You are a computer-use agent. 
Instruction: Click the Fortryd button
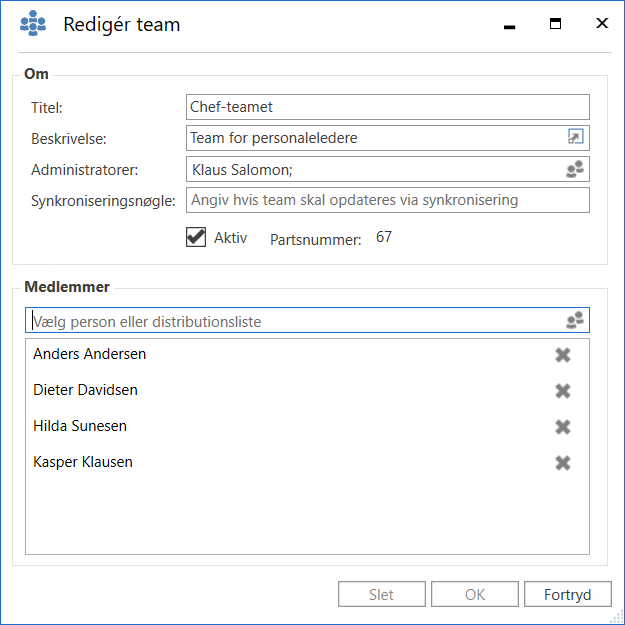(x=567, y=594)
